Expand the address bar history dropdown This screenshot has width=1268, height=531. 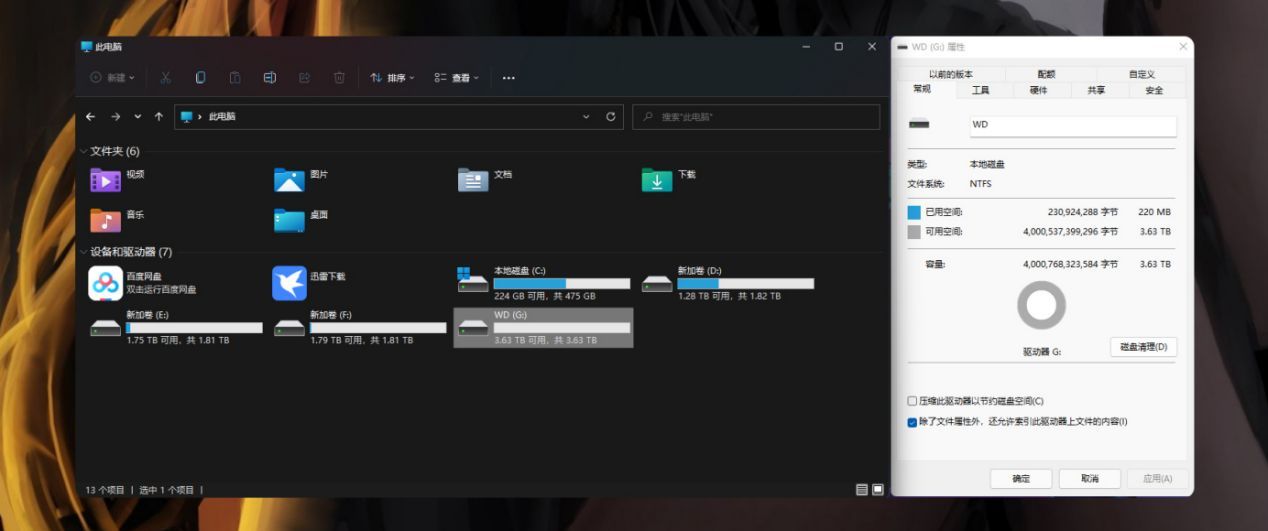pyautogui.click(x=586, y=117)
